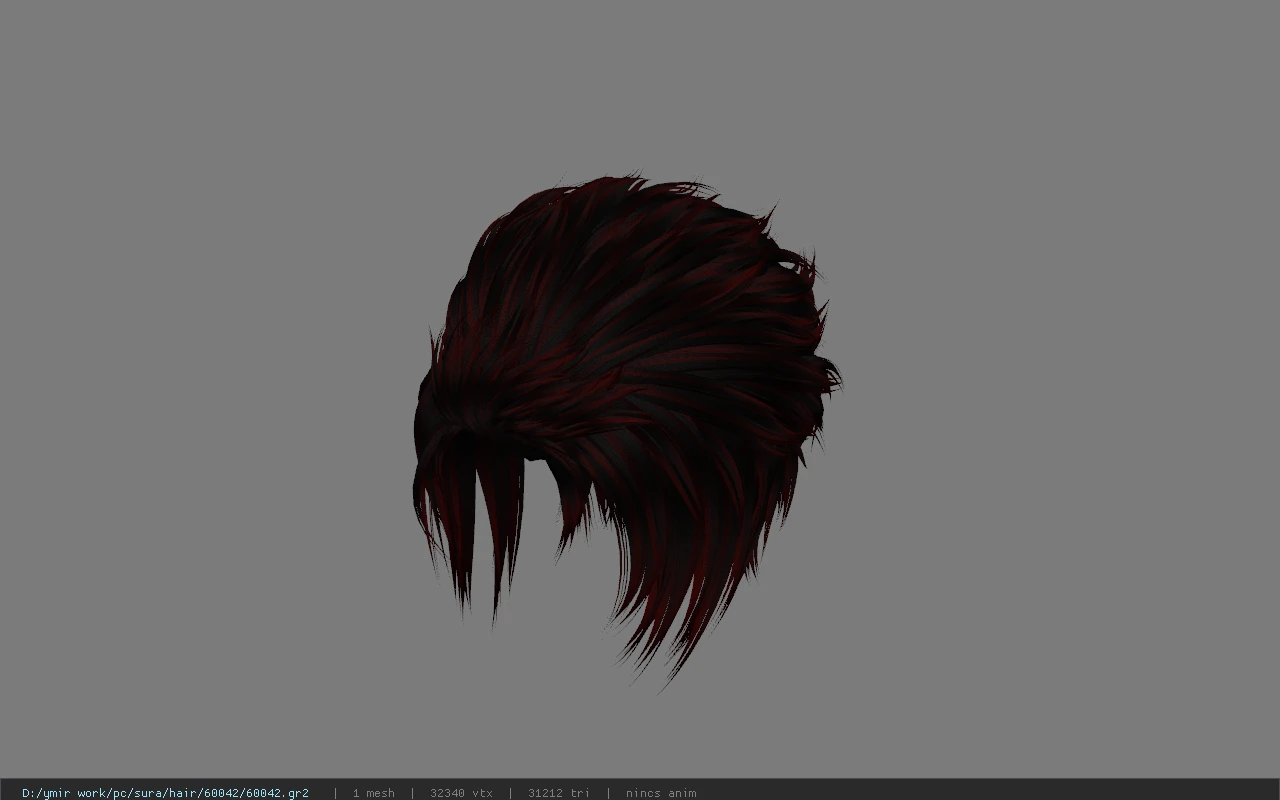1280x800 pixels.
Task: Click the '1 mesh' status entry
Action: coord(373,793)
